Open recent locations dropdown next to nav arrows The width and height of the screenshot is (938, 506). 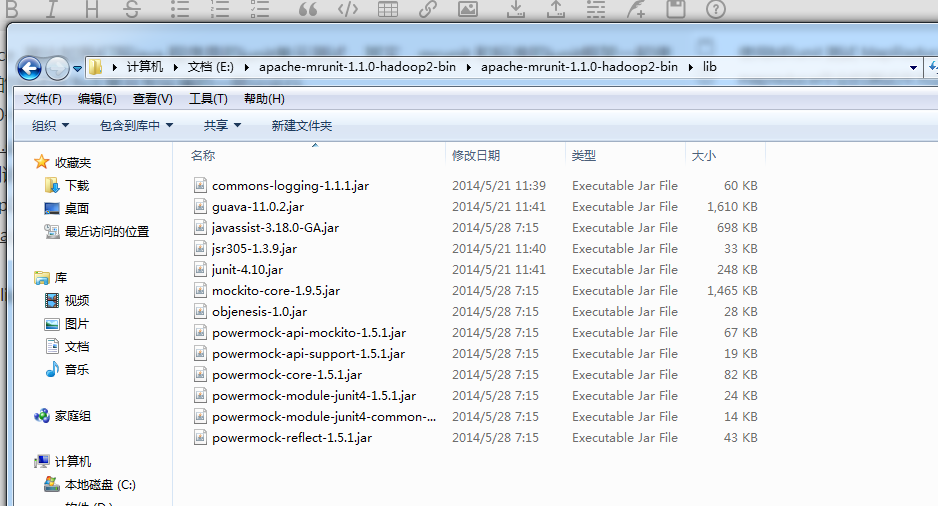[x=77, y=69]
